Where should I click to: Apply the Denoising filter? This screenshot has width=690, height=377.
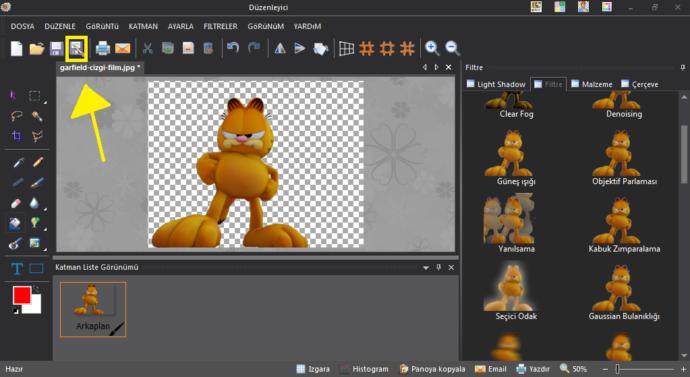click(x=616, y=105)
